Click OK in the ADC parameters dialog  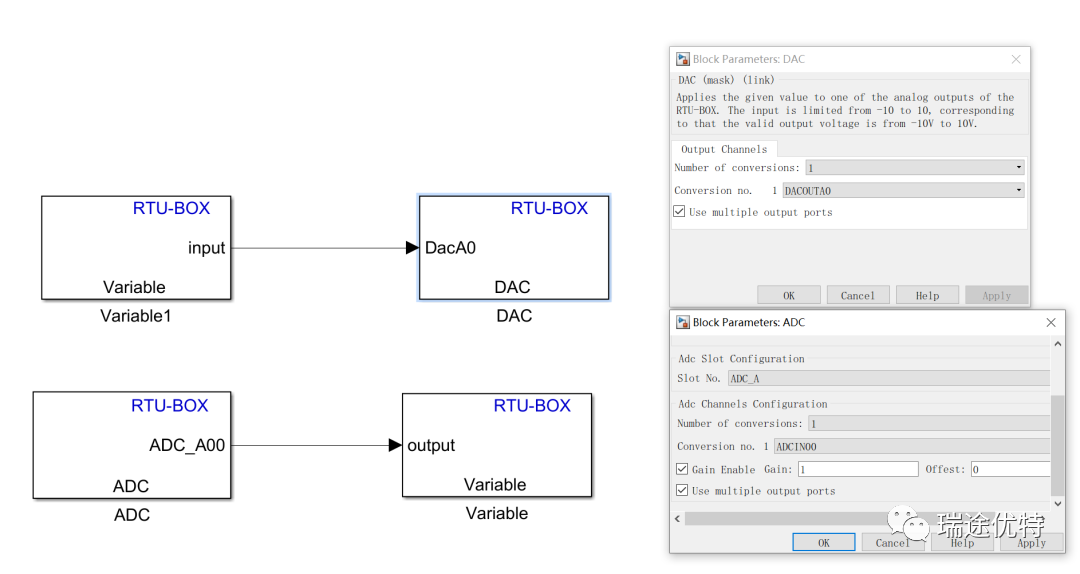click(x=824, y=542)
